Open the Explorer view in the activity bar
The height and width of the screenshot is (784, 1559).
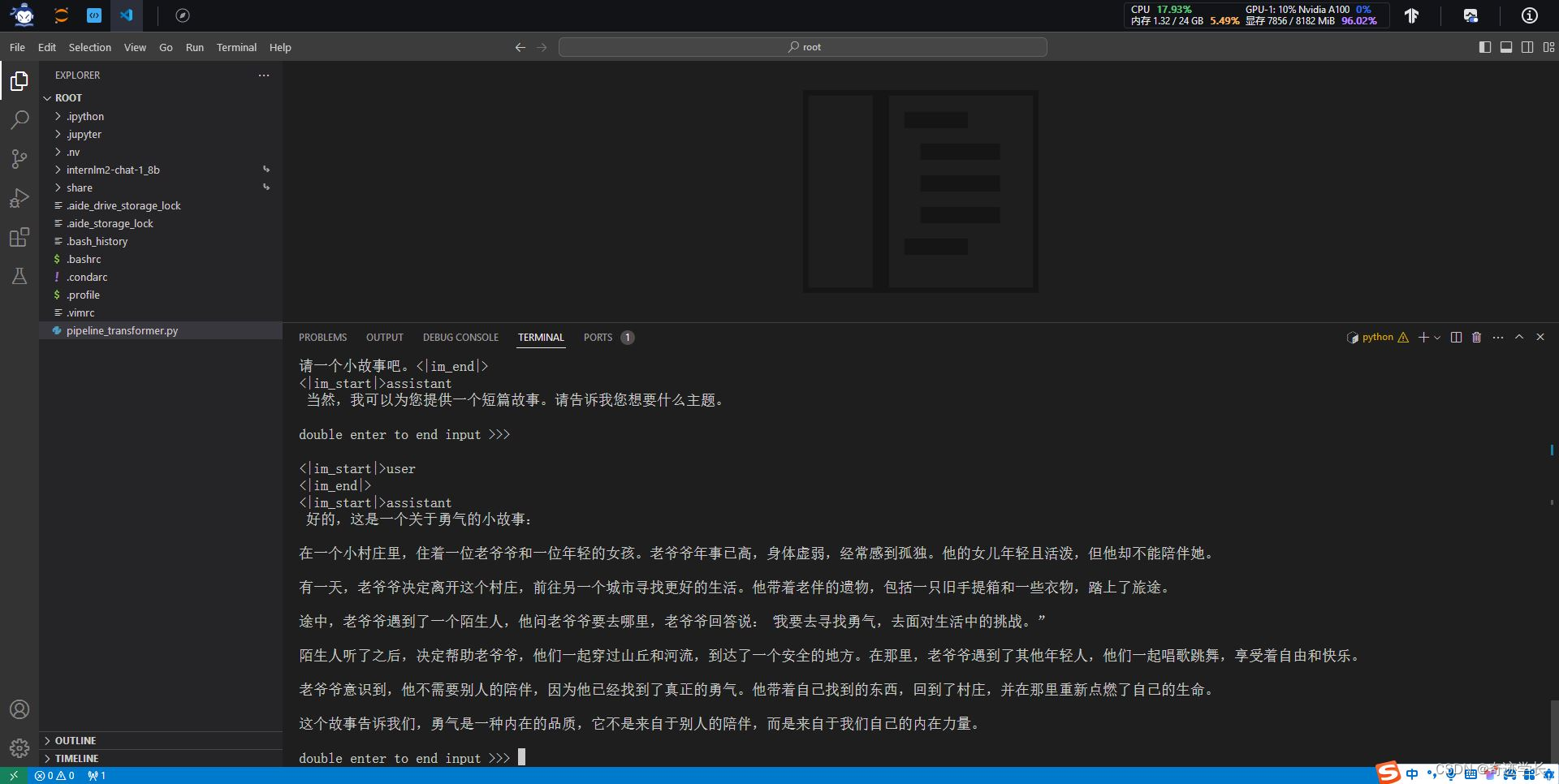(x=19, y=81)
